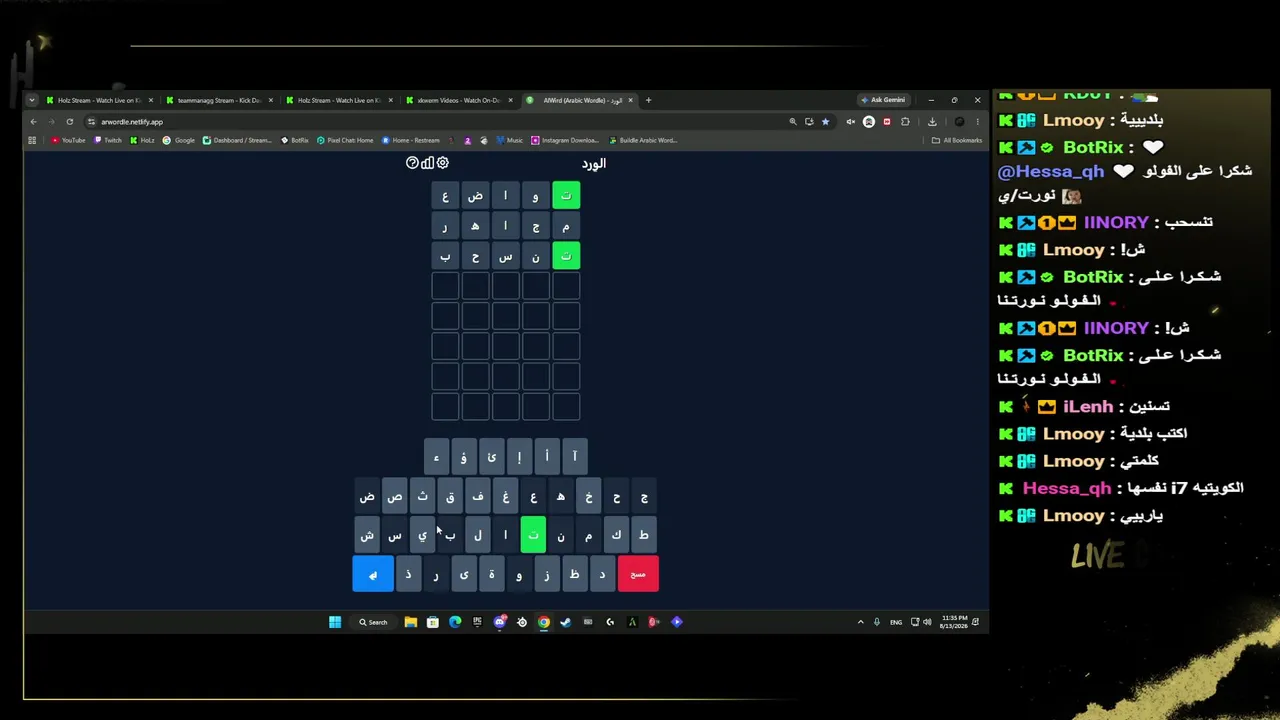Open the Music bookmark

click(510, 140)
